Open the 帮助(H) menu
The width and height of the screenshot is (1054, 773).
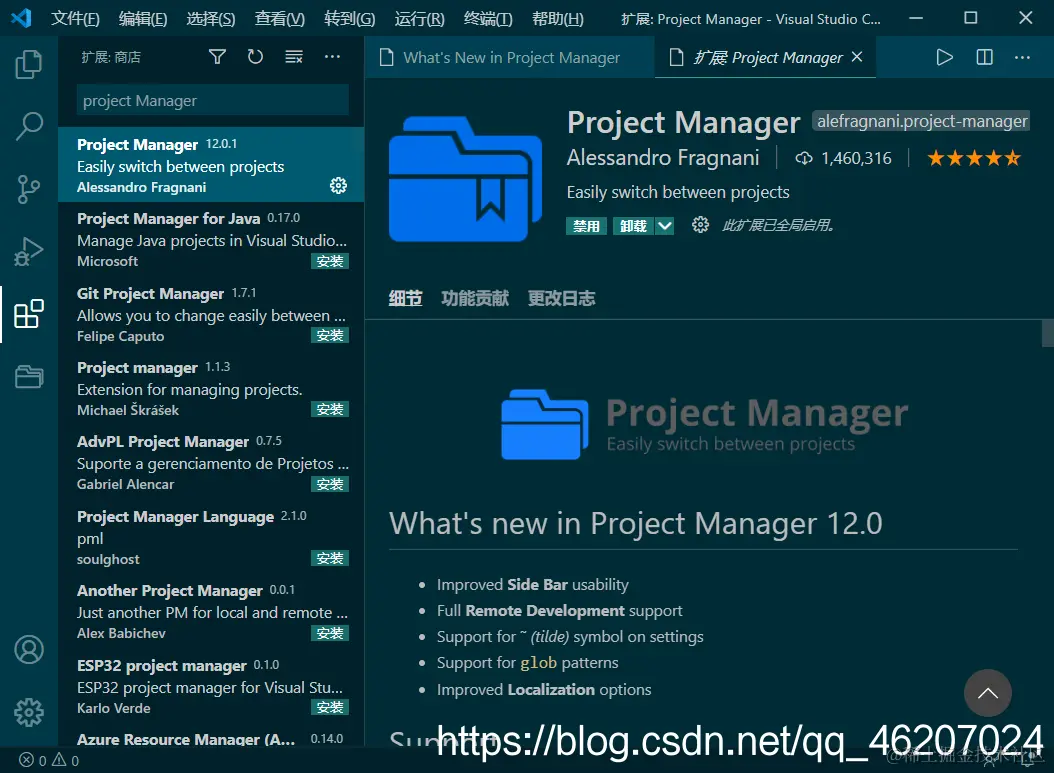pos(558,18)
